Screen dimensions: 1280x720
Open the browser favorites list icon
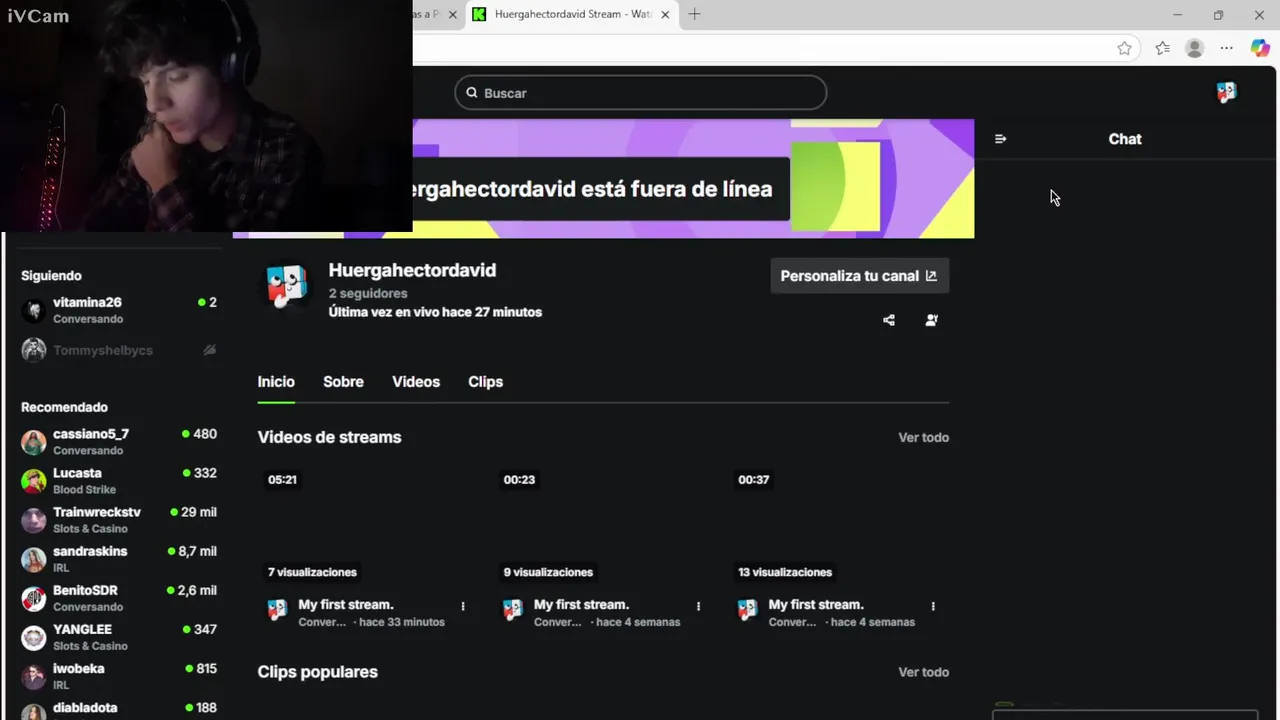[1162, 48]
